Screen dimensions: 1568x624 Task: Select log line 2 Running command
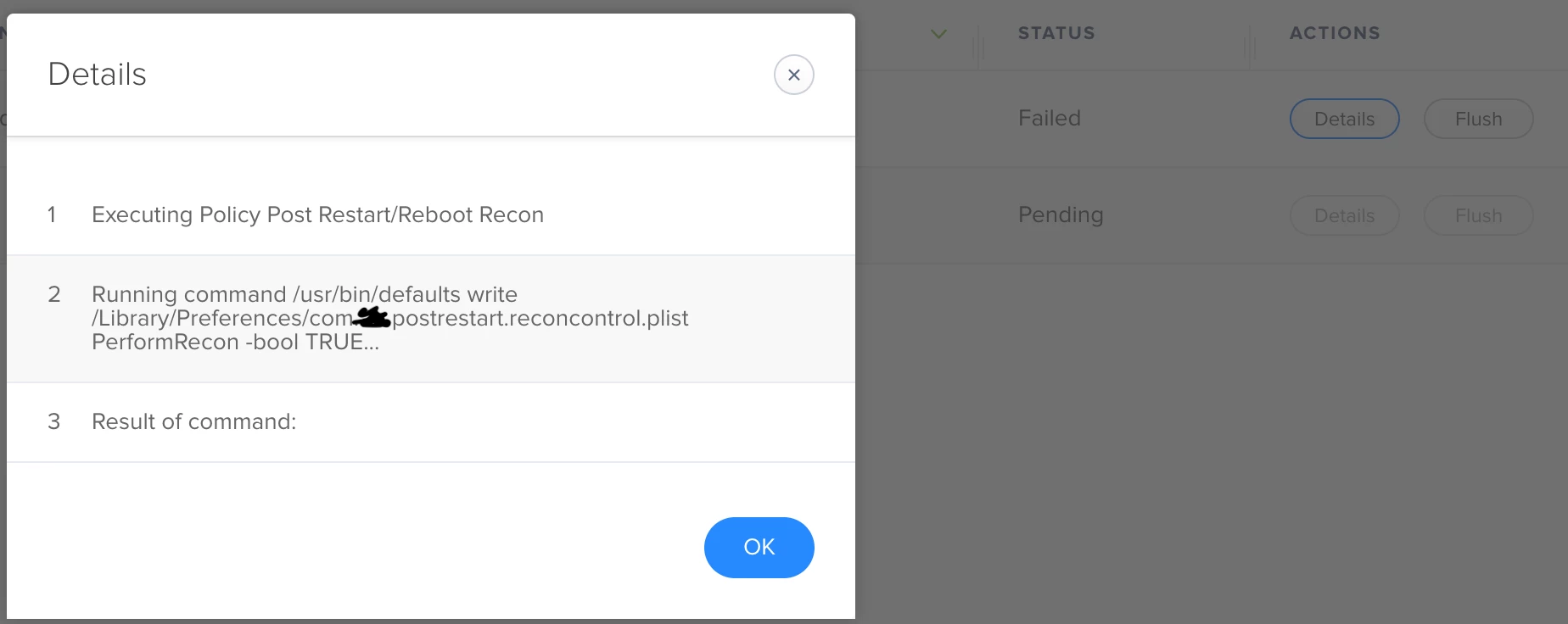coord(431,318)
